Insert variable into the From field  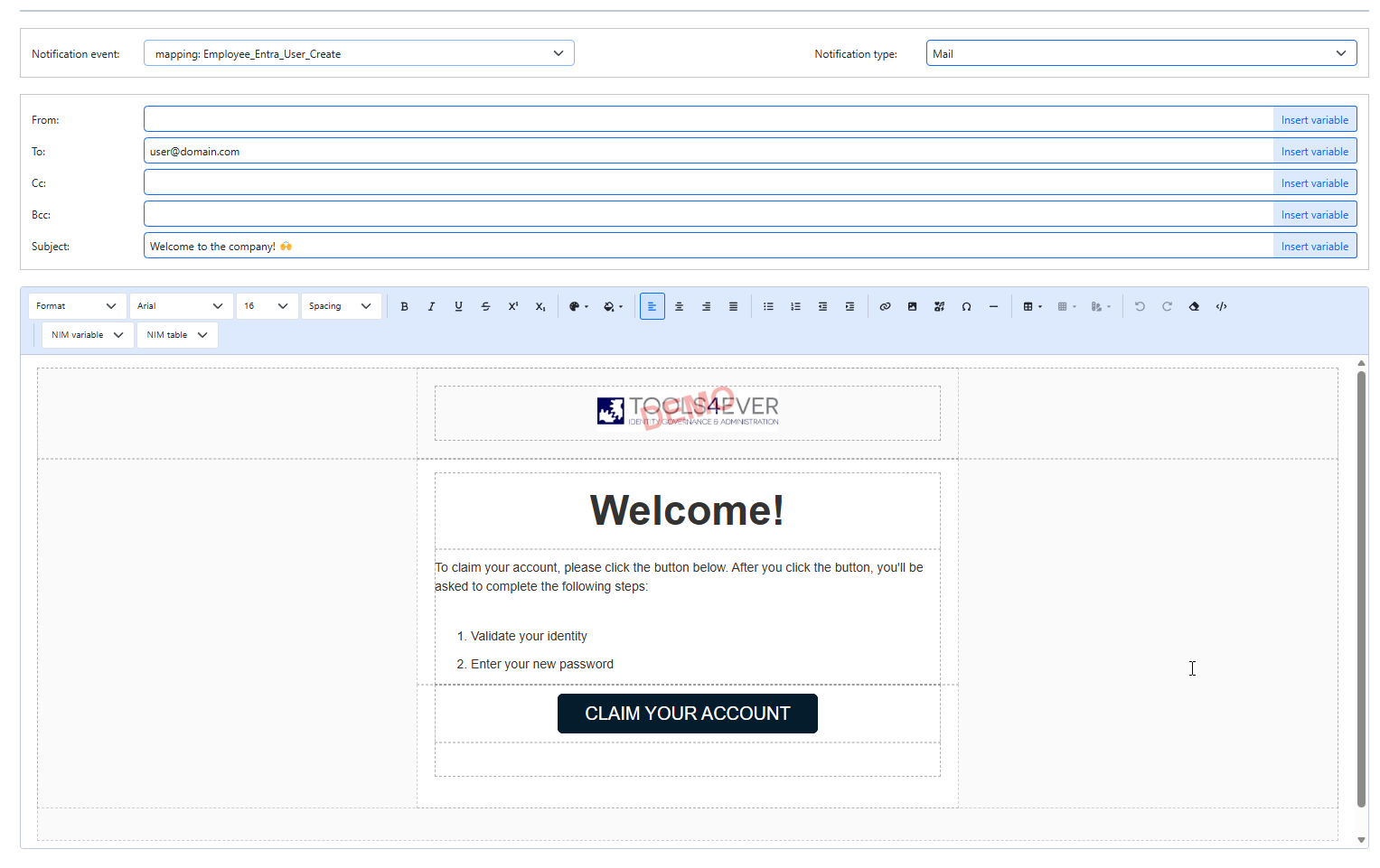[1315, 119]
